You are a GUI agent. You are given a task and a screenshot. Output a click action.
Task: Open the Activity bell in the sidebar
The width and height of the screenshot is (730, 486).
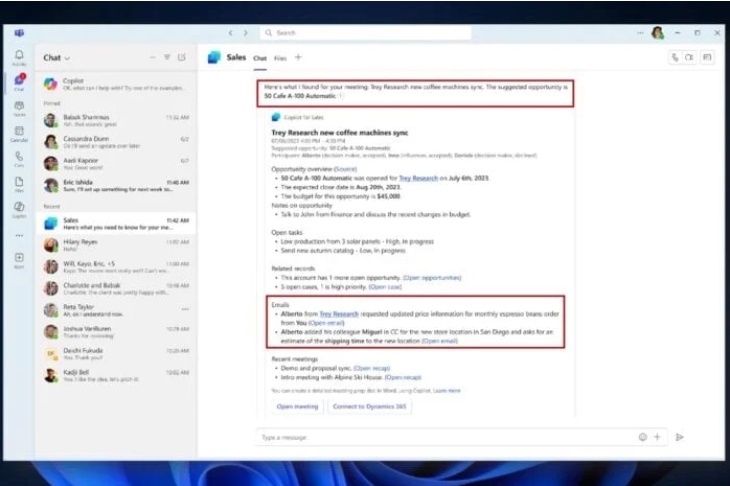[x=19, y=57]
